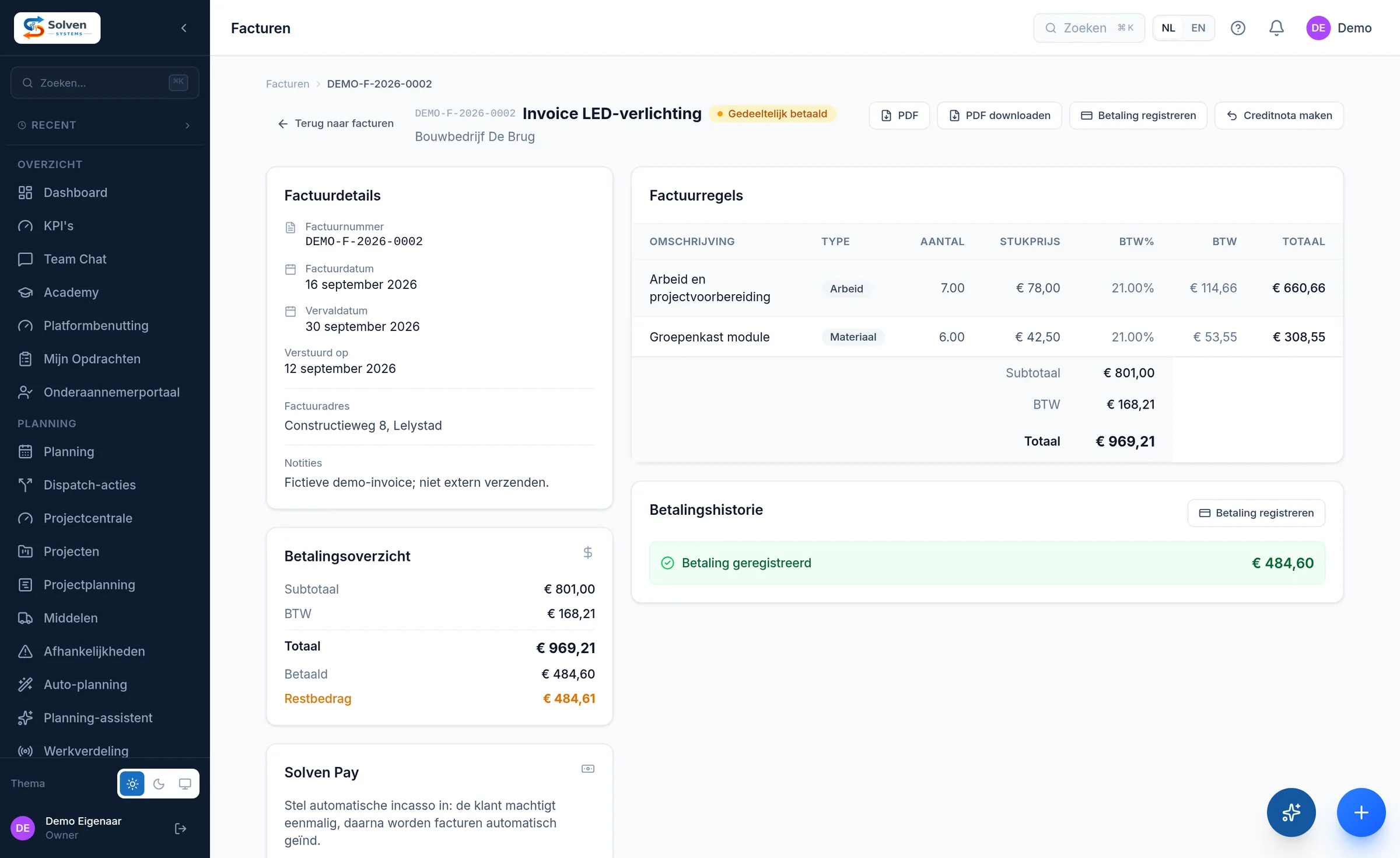Click the dollar icon in Betalingsoverzicht
The height and width of the screenshot is (858, 1400).
587,553
